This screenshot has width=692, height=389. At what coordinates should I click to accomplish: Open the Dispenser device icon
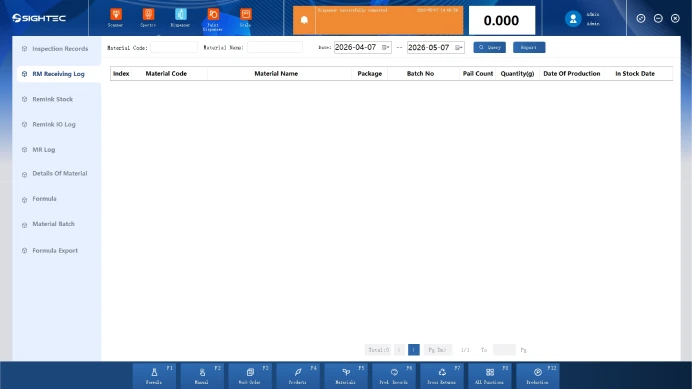pos(181,18)
